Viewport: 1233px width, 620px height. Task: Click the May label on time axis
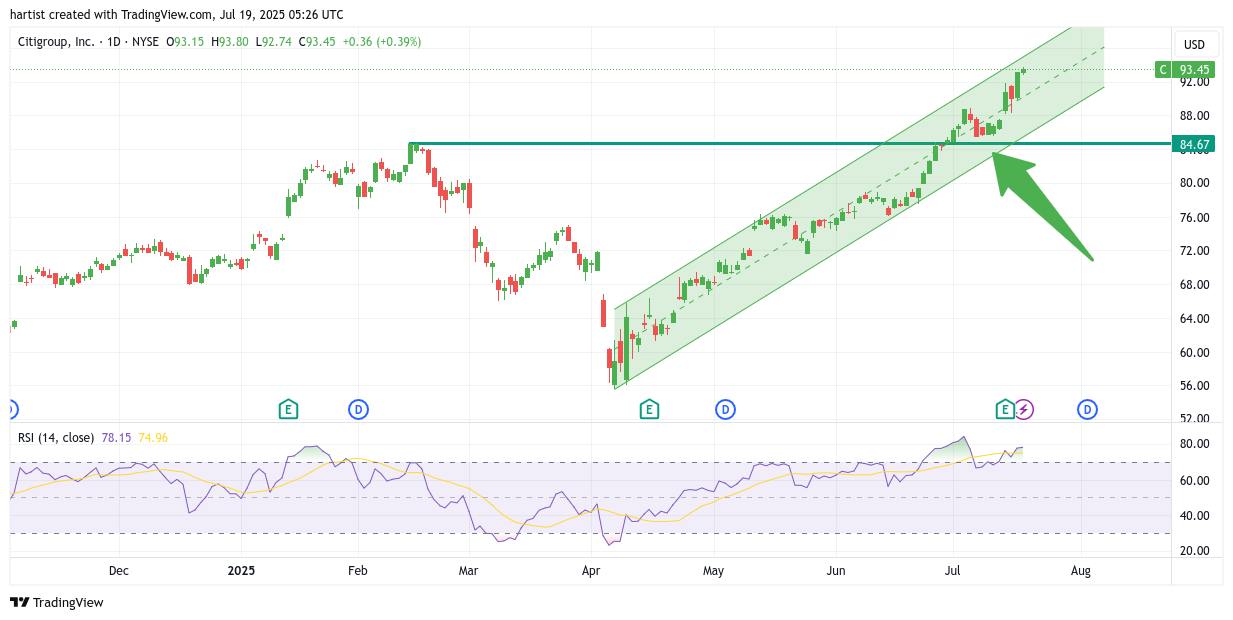click(x=713, y=571)
